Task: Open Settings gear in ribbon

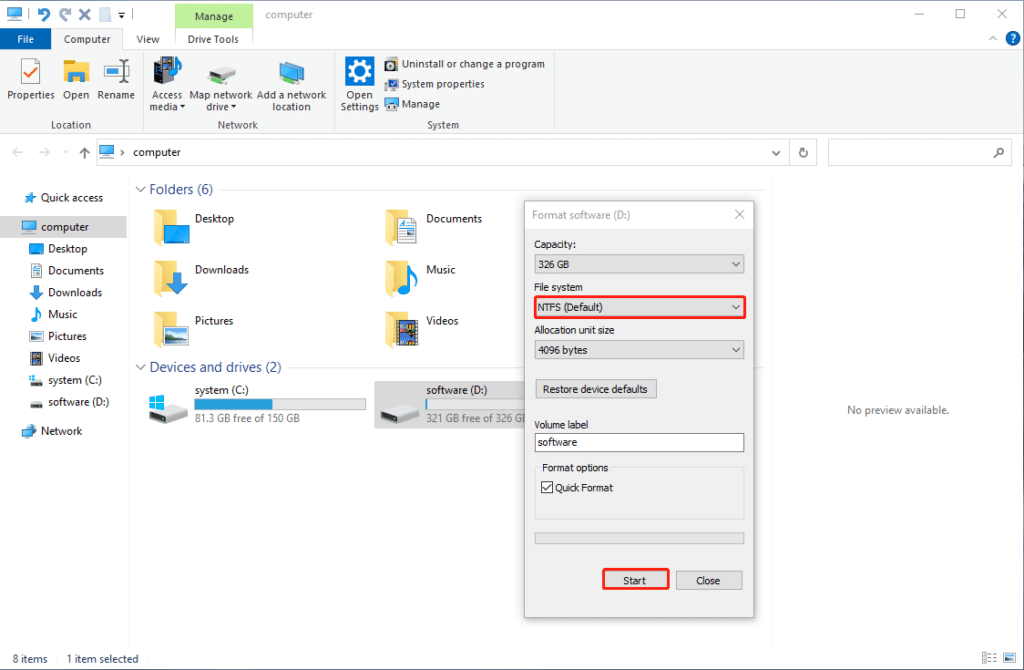Action: click(359, 84)
